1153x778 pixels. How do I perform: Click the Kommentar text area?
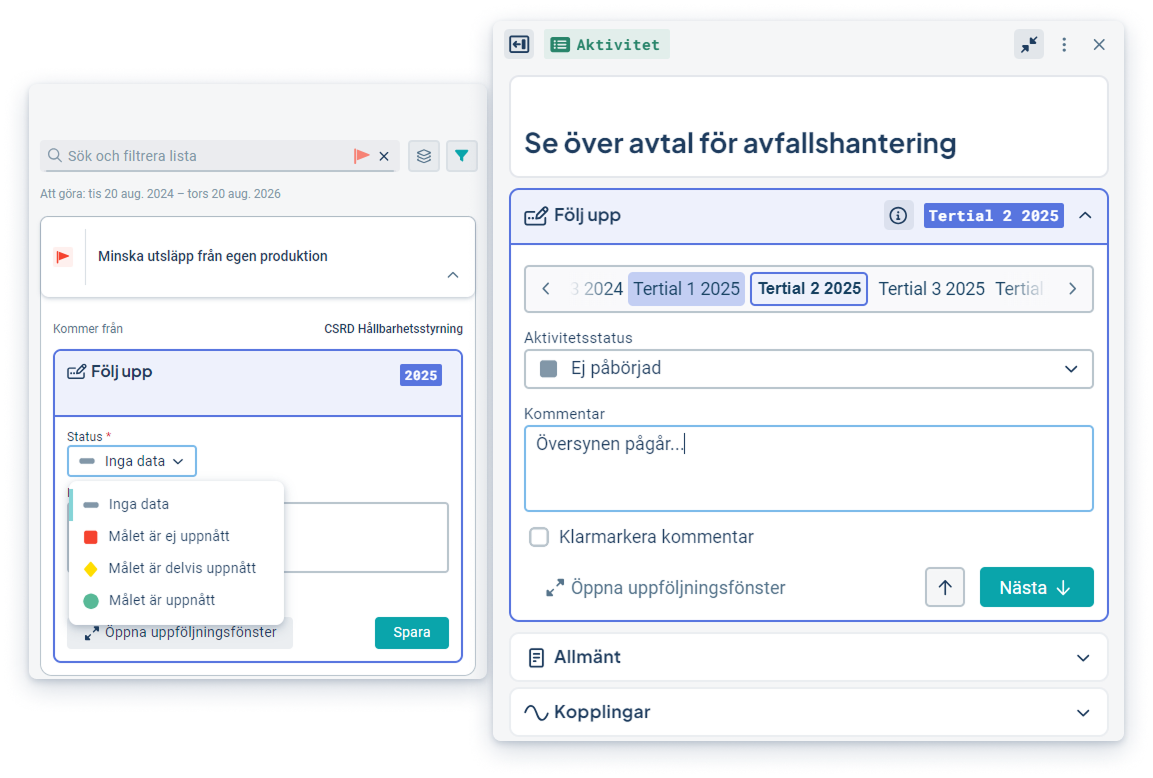point(809,468)
